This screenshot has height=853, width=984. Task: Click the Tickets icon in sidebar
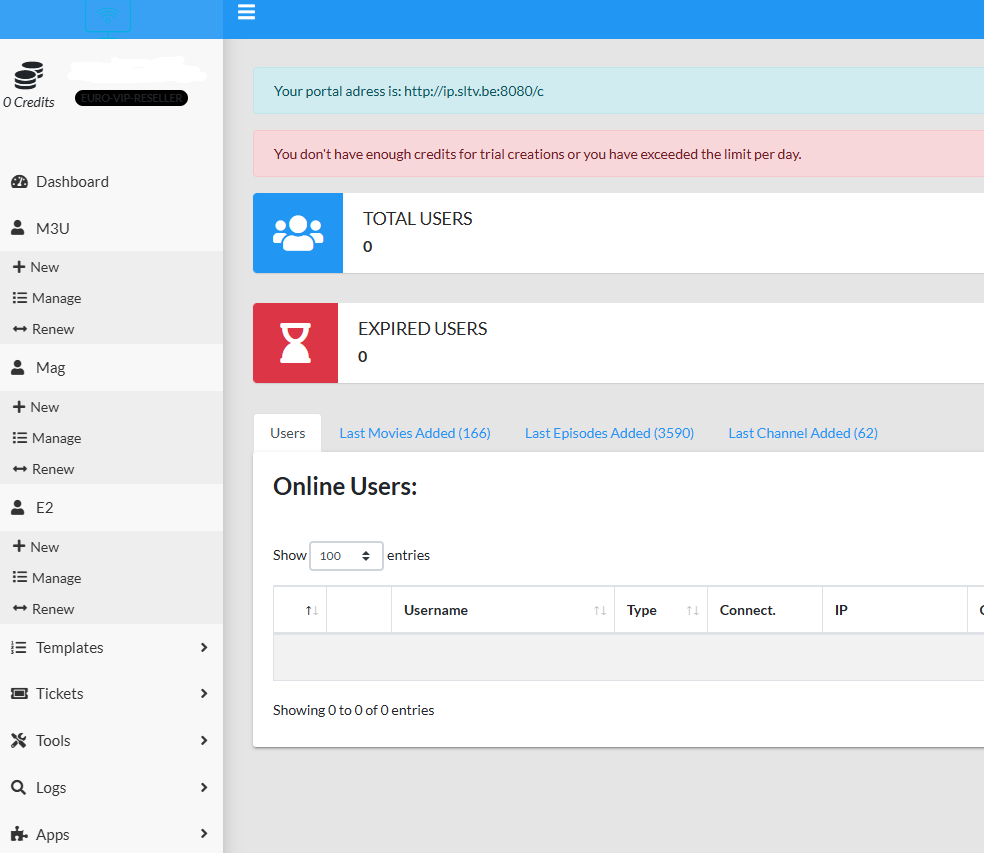[19, 694]
